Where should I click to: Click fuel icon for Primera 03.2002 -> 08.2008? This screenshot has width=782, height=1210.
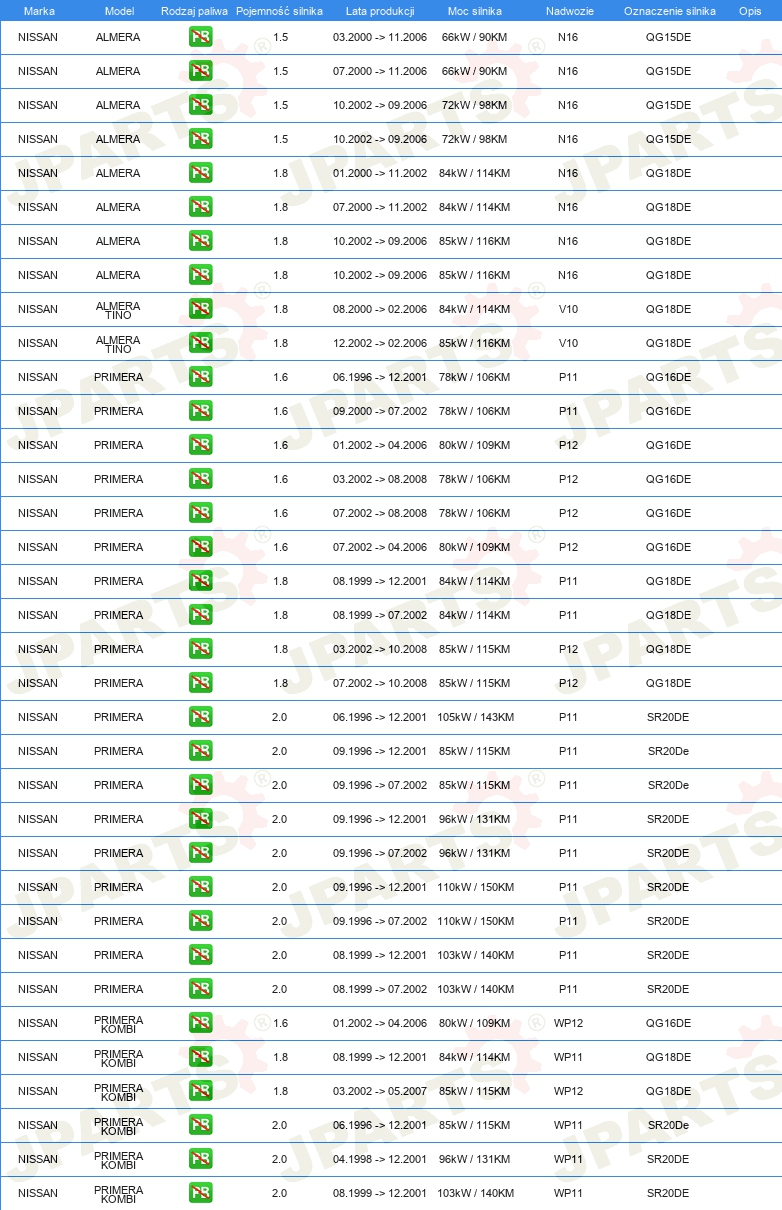pos(200,479)
